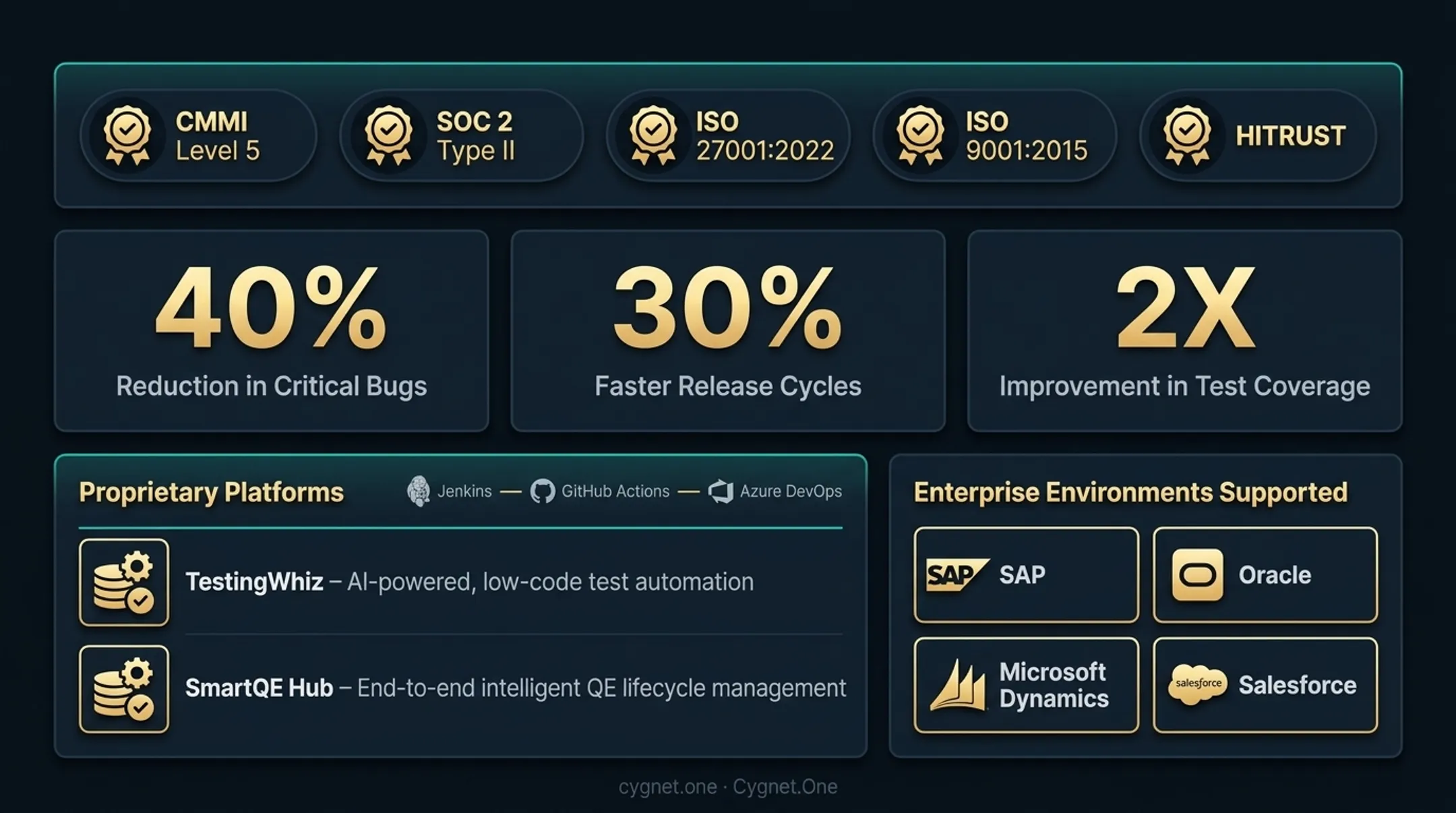Viewport: 1456px width, 813px height.
Task: Click the SmartQE Hub database gear icon
Action: (x=124, y=689)
